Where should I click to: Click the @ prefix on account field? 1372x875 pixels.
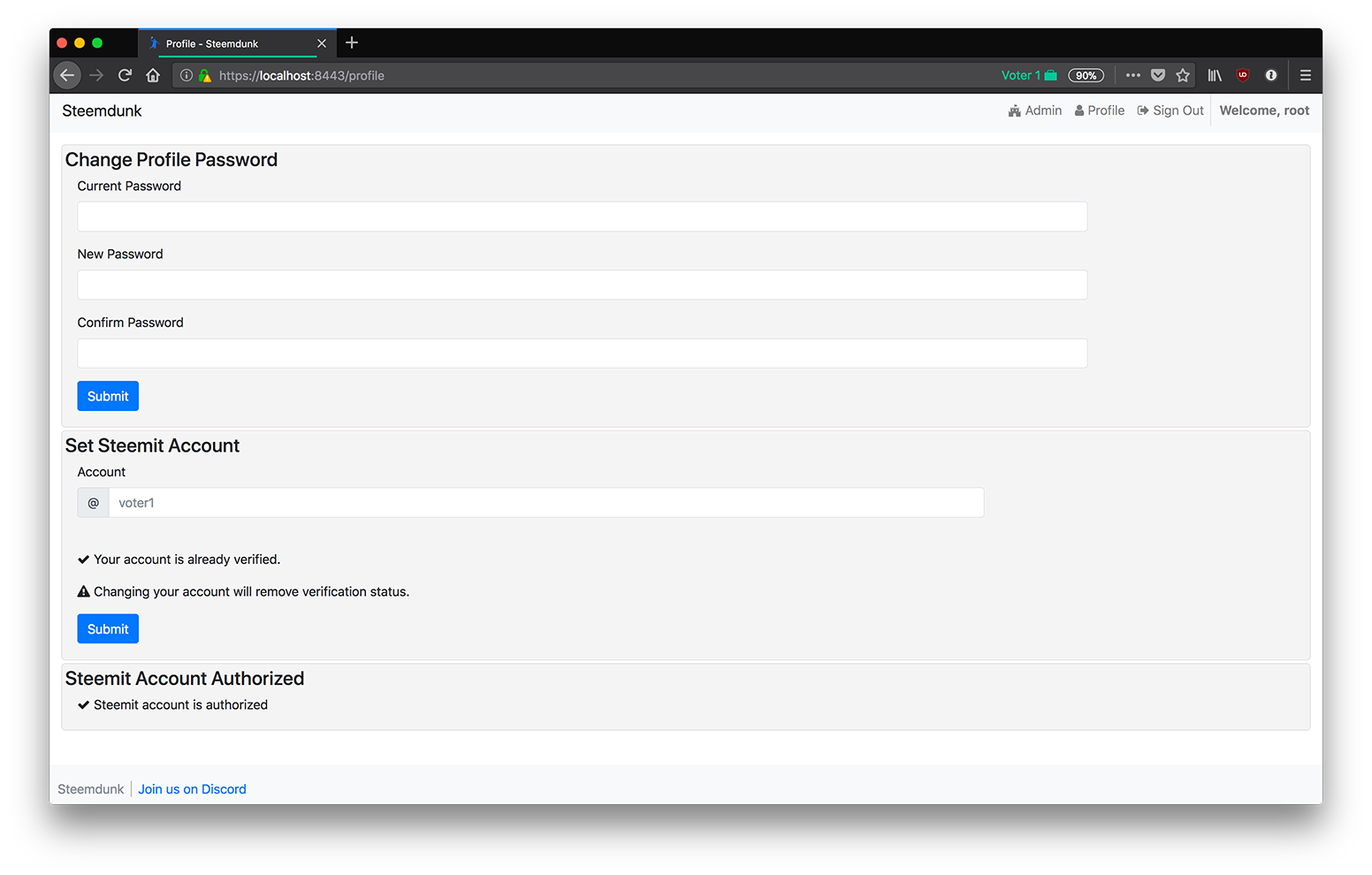click(x=93, y=503)
